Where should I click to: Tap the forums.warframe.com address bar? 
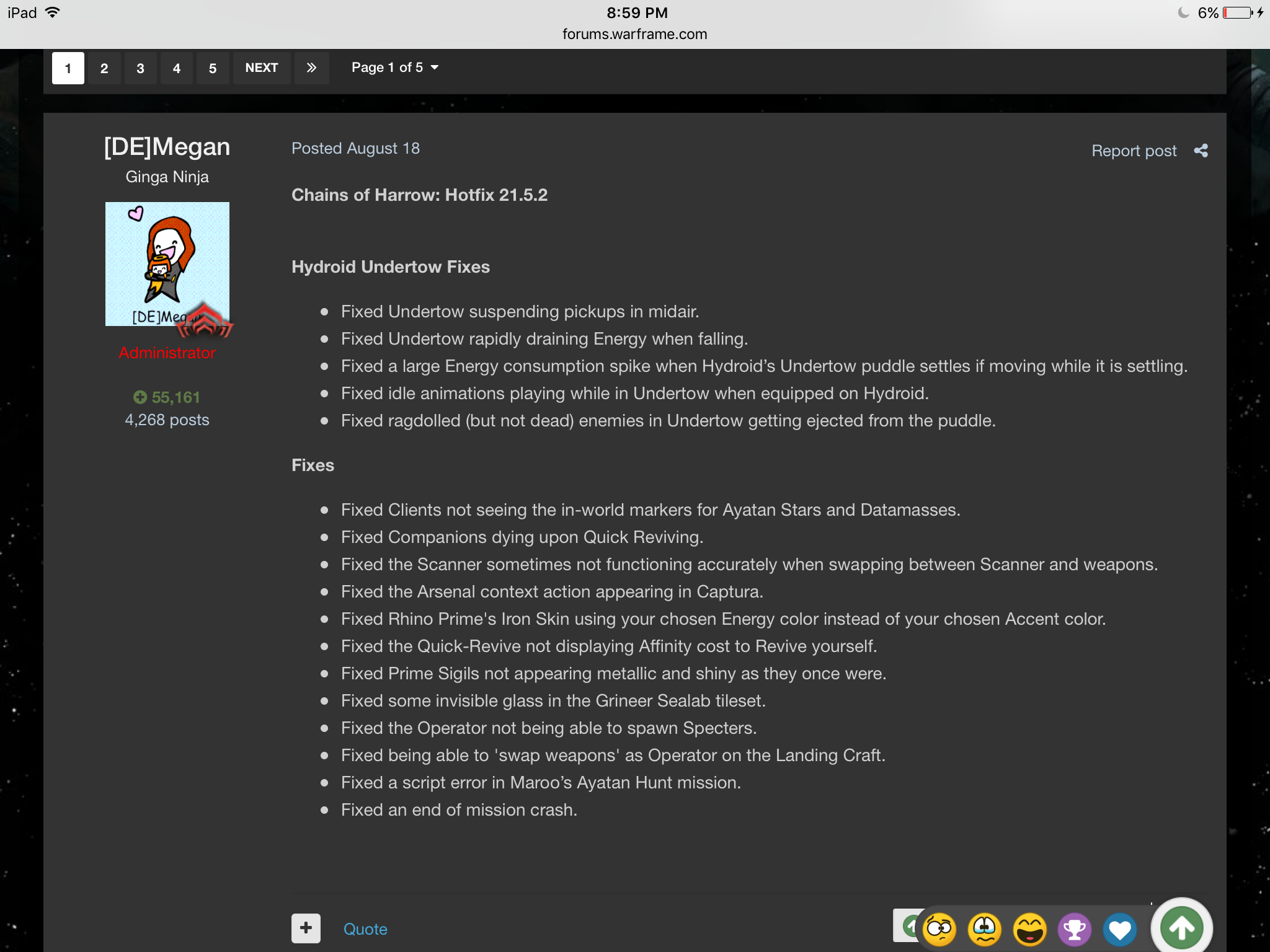click(x=634, y=34)
